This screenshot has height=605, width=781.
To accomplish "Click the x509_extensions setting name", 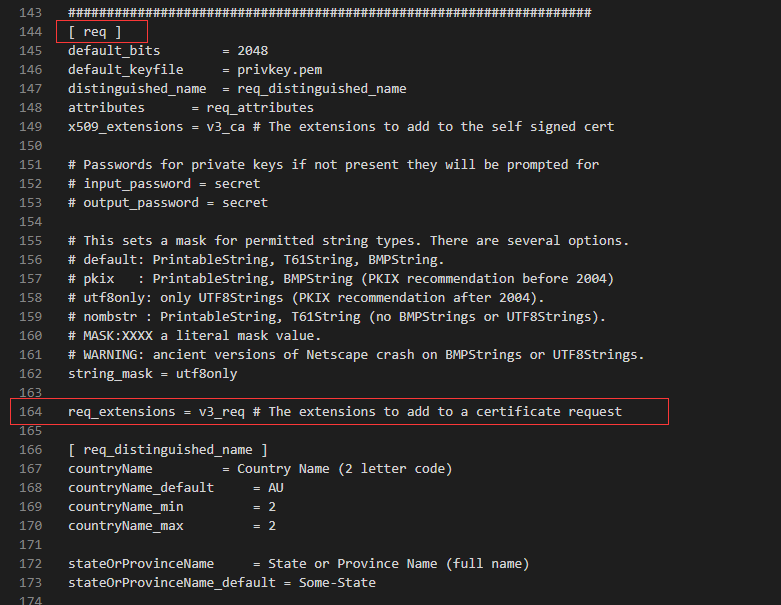I will (x=126, y=126).
